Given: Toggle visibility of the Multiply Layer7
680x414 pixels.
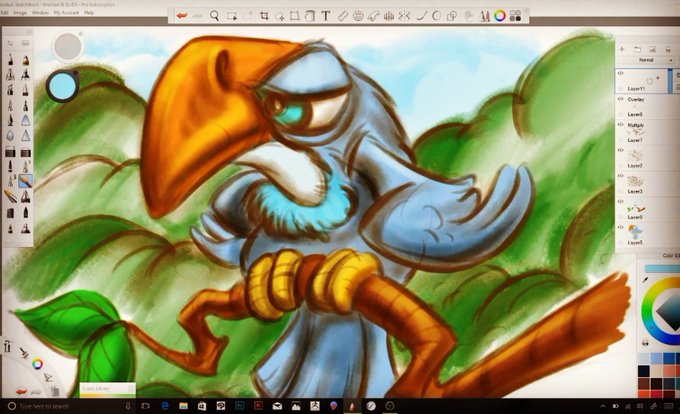Looking at the screenshot, I should (621, 125).
